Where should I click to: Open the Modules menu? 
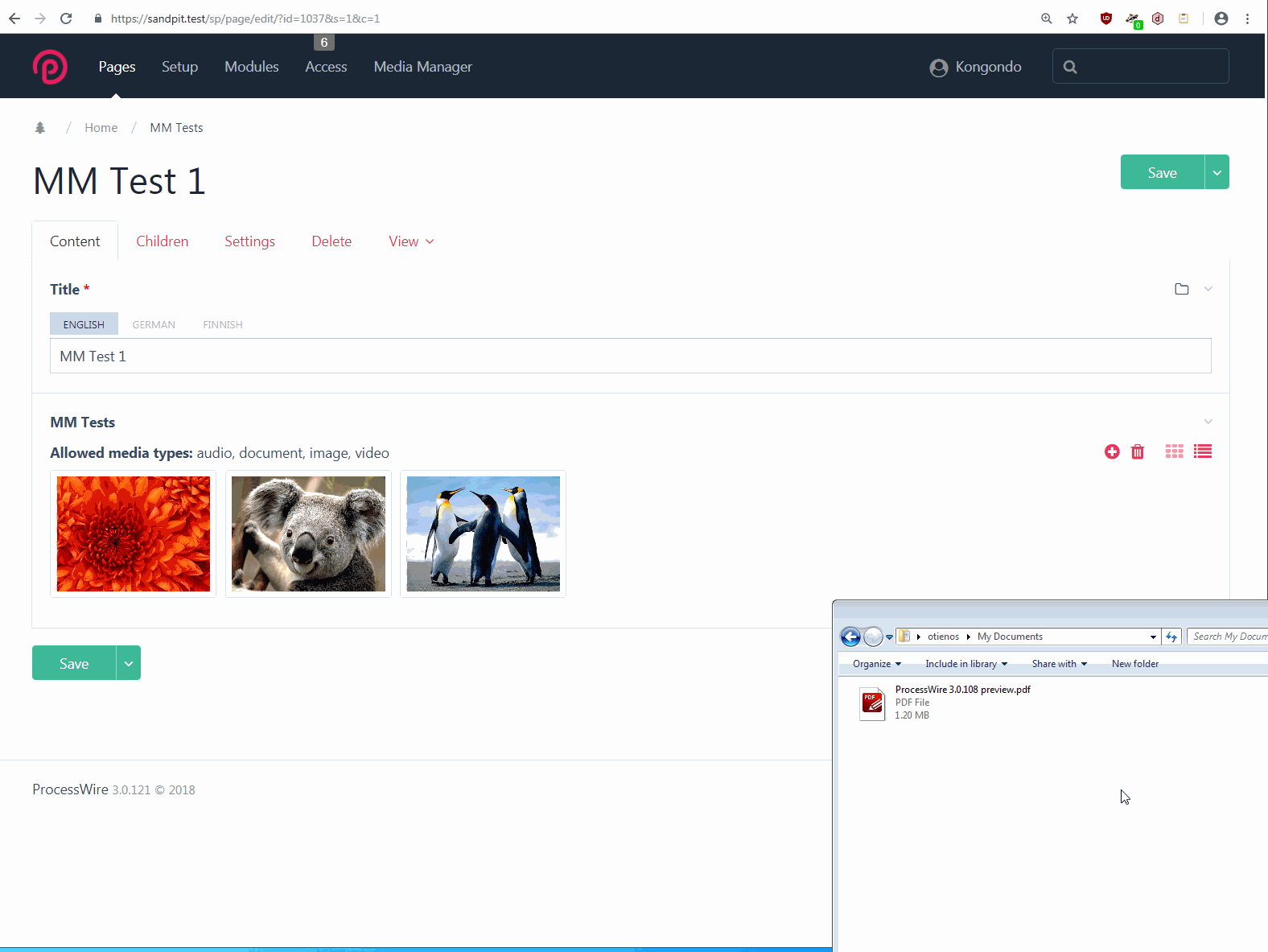click(252, 67)
